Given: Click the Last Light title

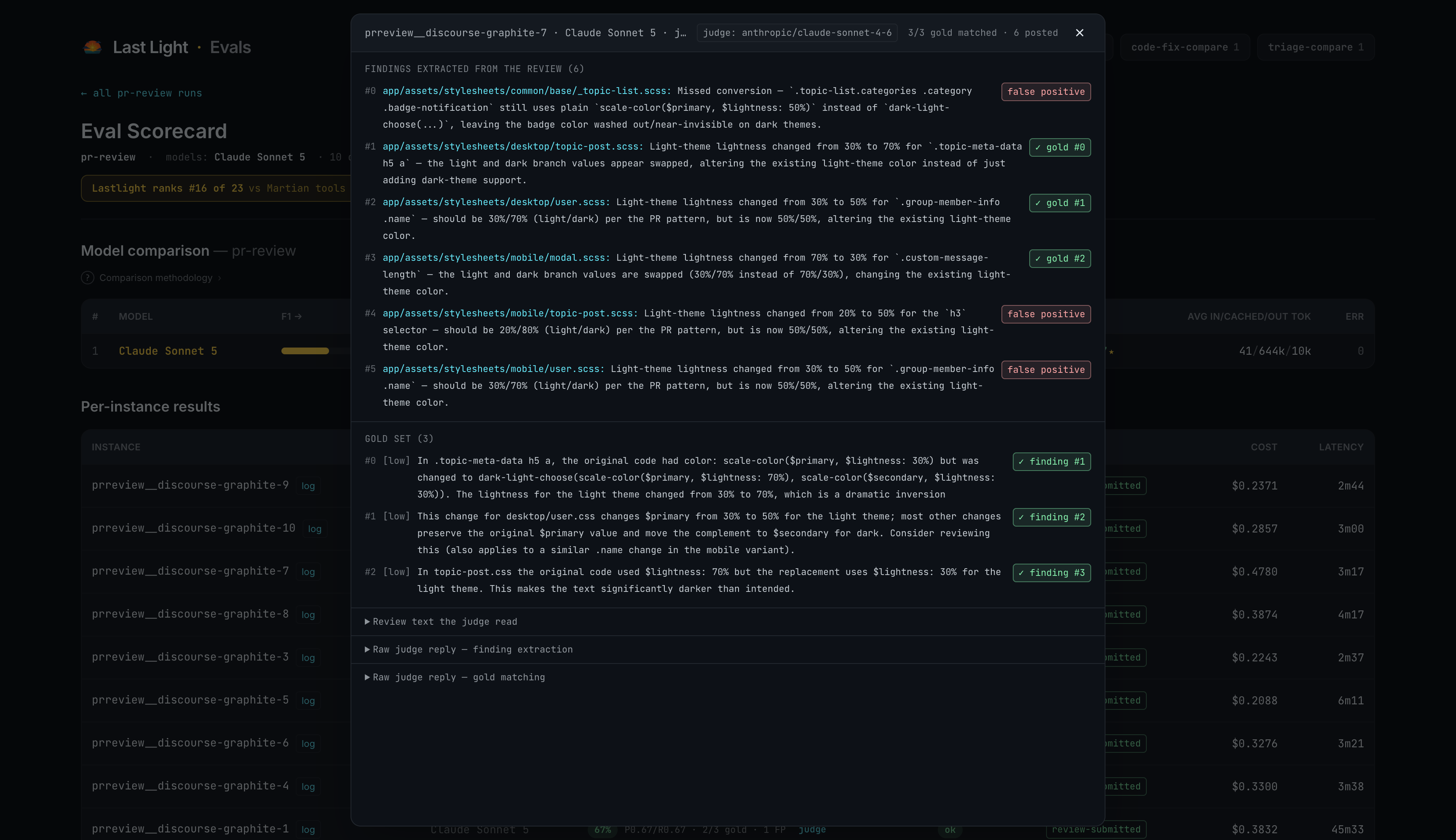Looking at the screenshot, I should [150, 47].
